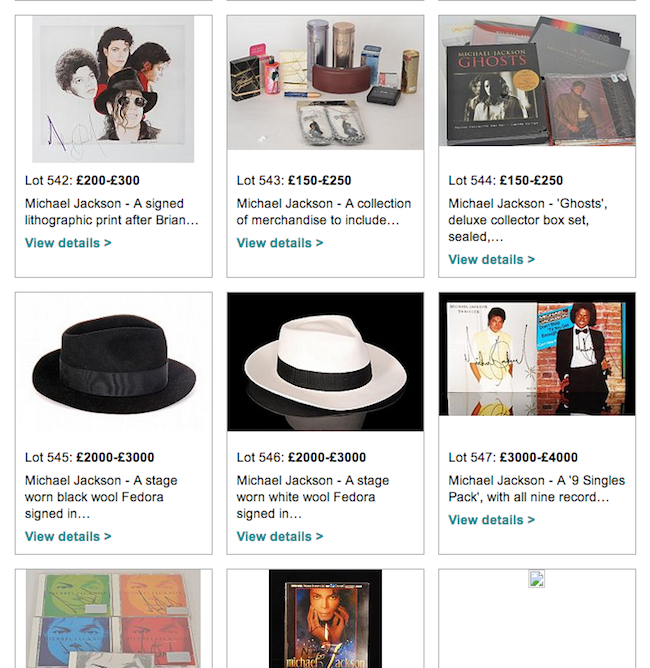Select the black wool Fedora photo
Image resolution: width=650 pixels, height=668 pixels.
[x=113, y=362]
